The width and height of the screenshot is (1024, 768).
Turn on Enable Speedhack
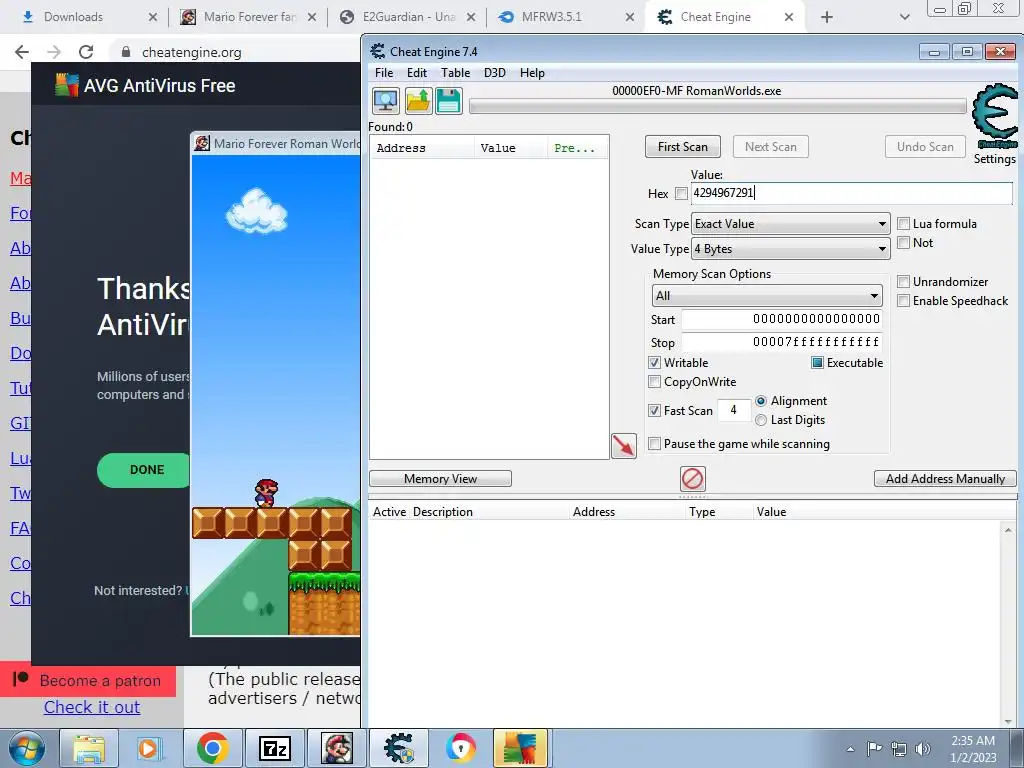(903, 300)
